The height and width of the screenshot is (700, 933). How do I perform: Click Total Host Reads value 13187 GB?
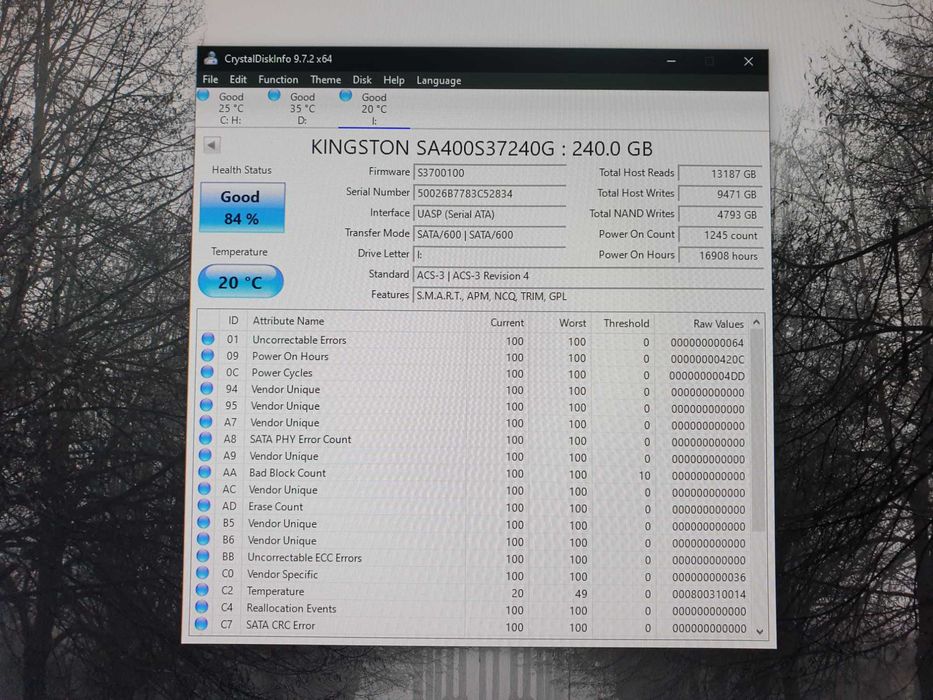click(720, 174)
